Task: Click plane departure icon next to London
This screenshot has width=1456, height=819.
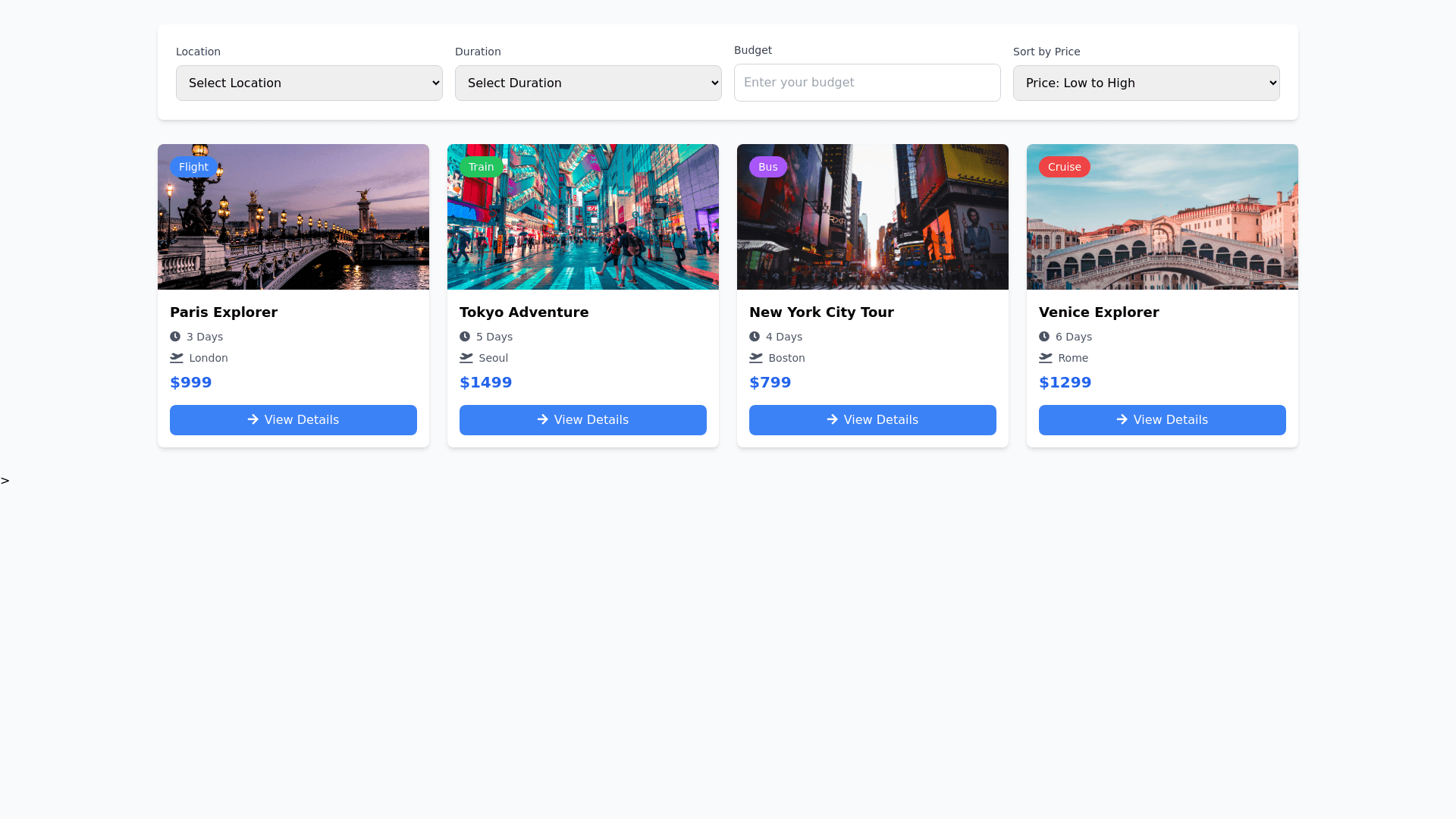Action: (x=176, y=358)
